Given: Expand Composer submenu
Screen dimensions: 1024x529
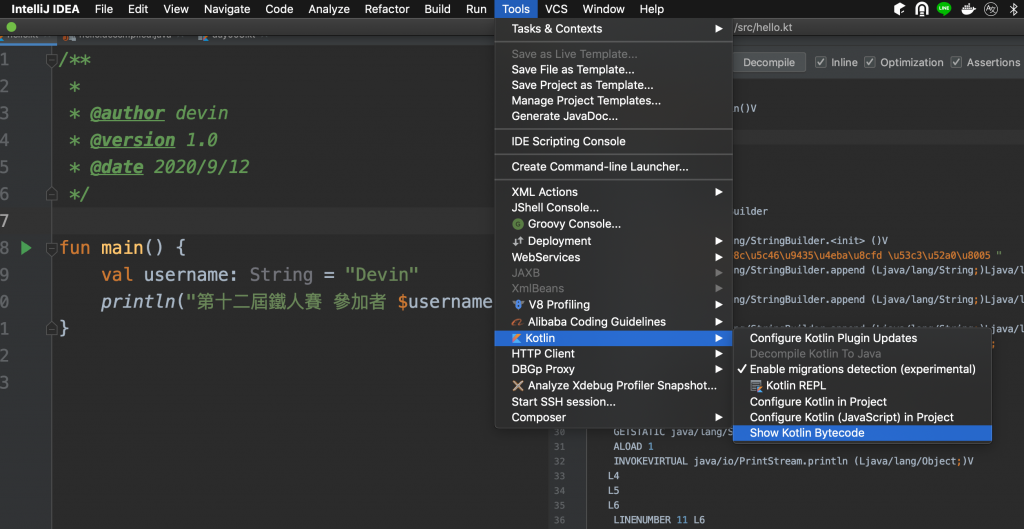Looking at the screenshot, I should 614,417.
